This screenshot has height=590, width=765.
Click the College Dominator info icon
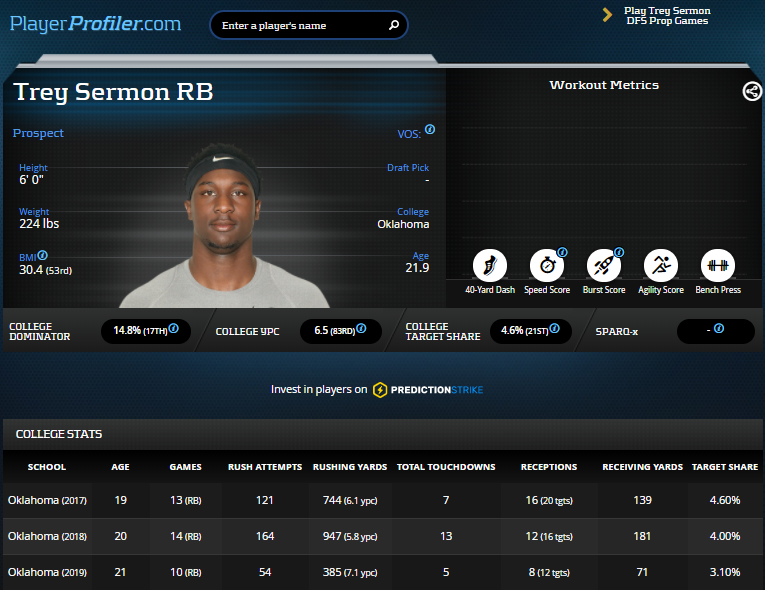tap(174, 328)
